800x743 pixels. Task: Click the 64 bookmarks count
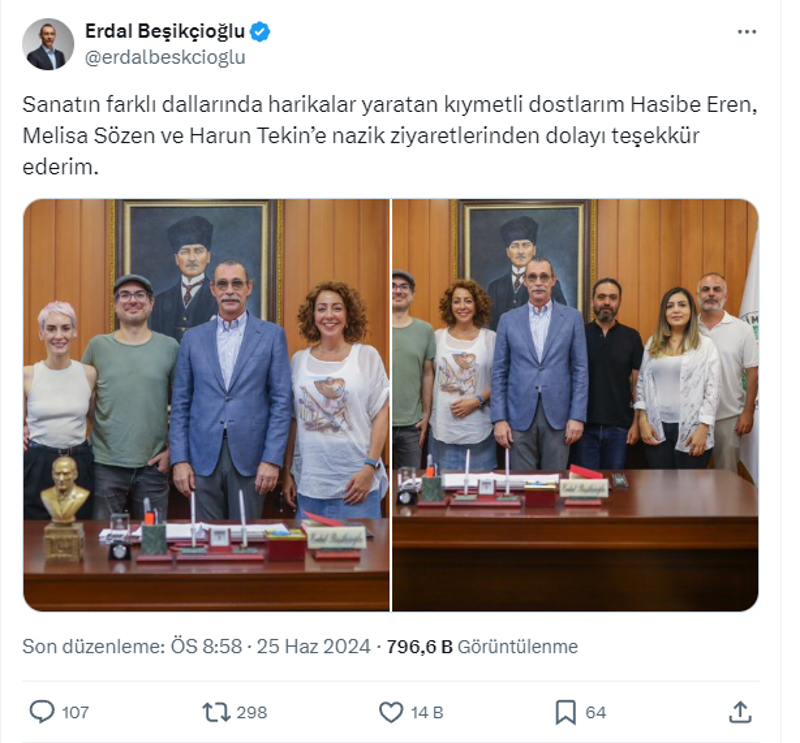pyautogui.click(x=595, y=712)
